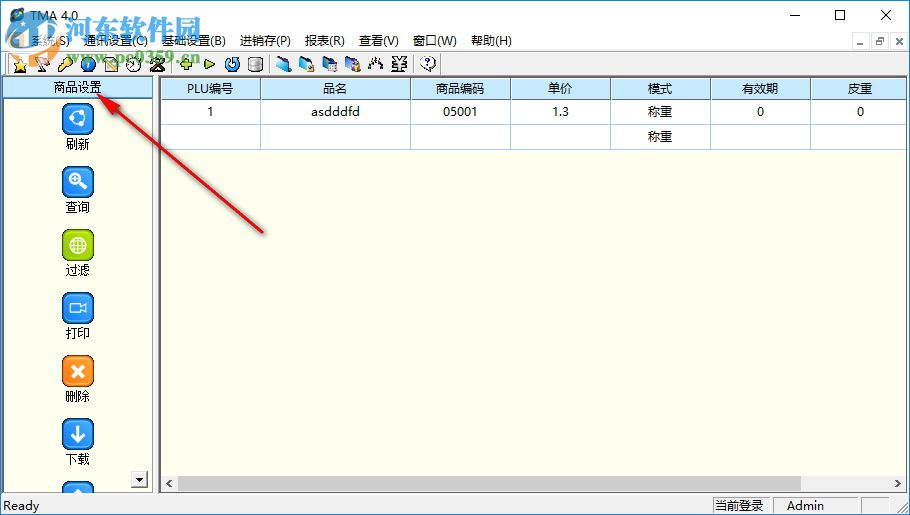Select the 1.3 unit price cell

click(x=560, y=112)
